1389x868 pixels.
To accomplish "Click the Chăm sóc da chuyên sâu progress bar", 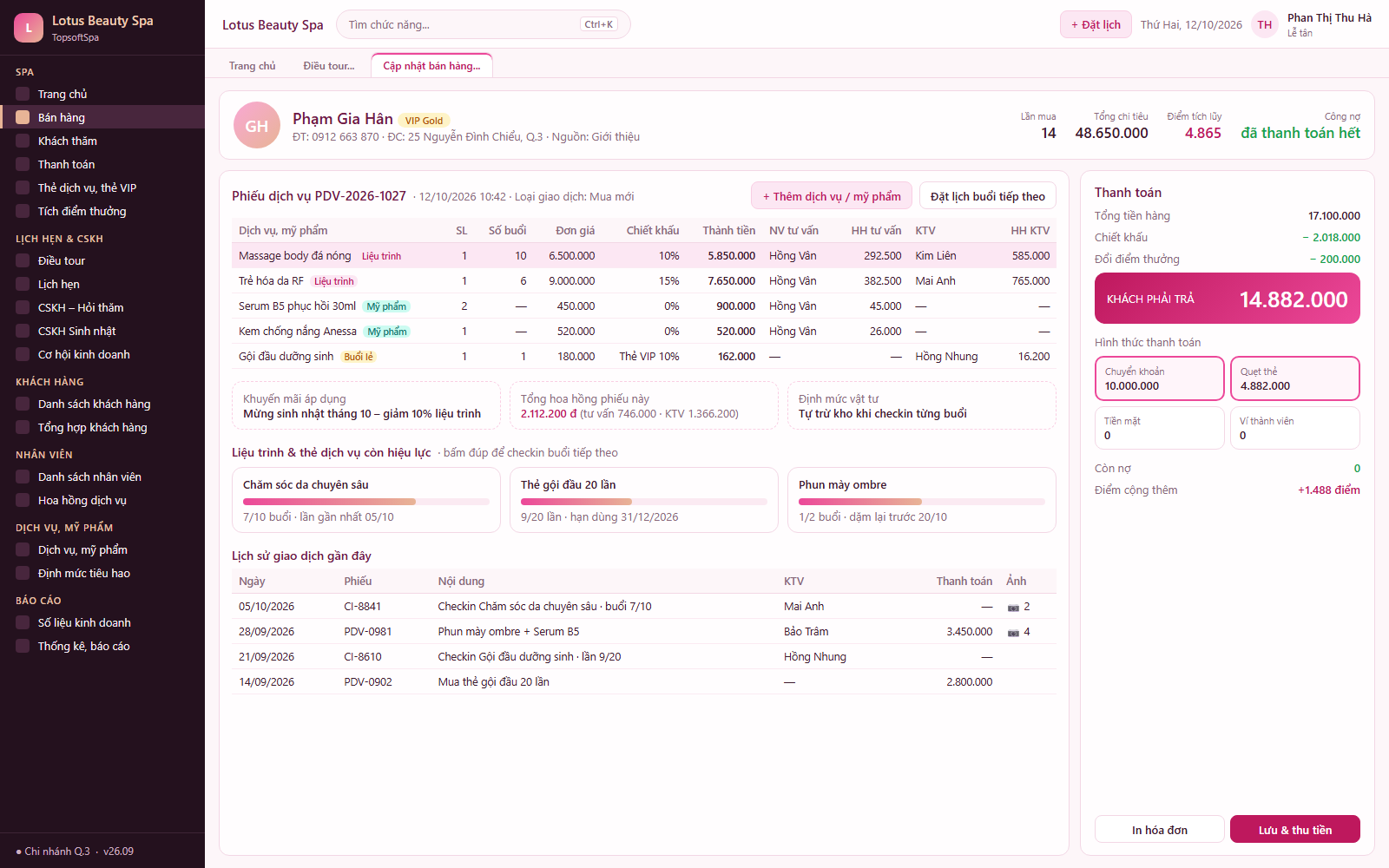I will tap(366, 502).
